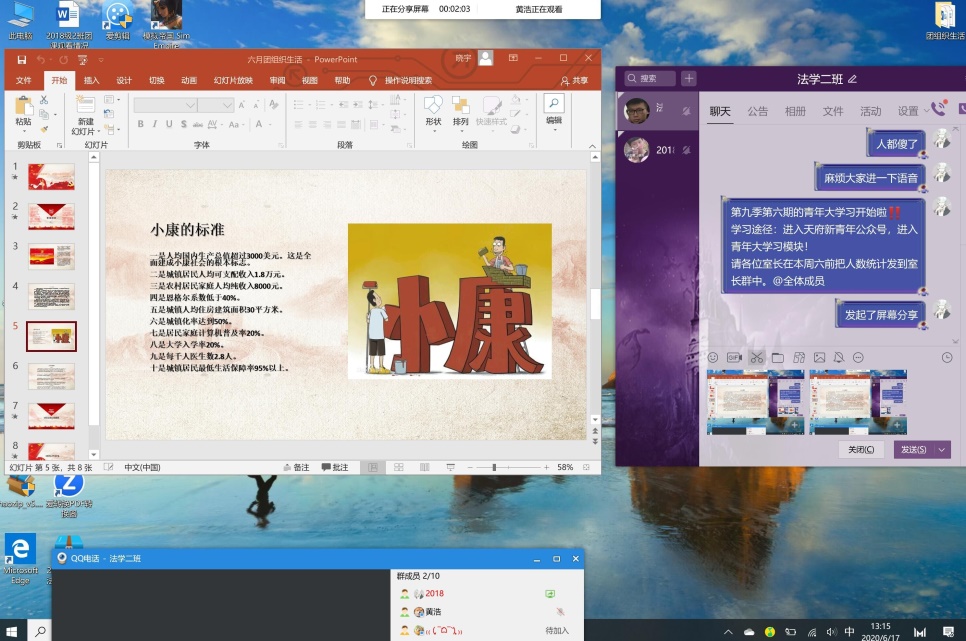Viewport: 966px width, 641px height.
Task: Open Windows taskbar search magnifier
Action: click(41, 631)
